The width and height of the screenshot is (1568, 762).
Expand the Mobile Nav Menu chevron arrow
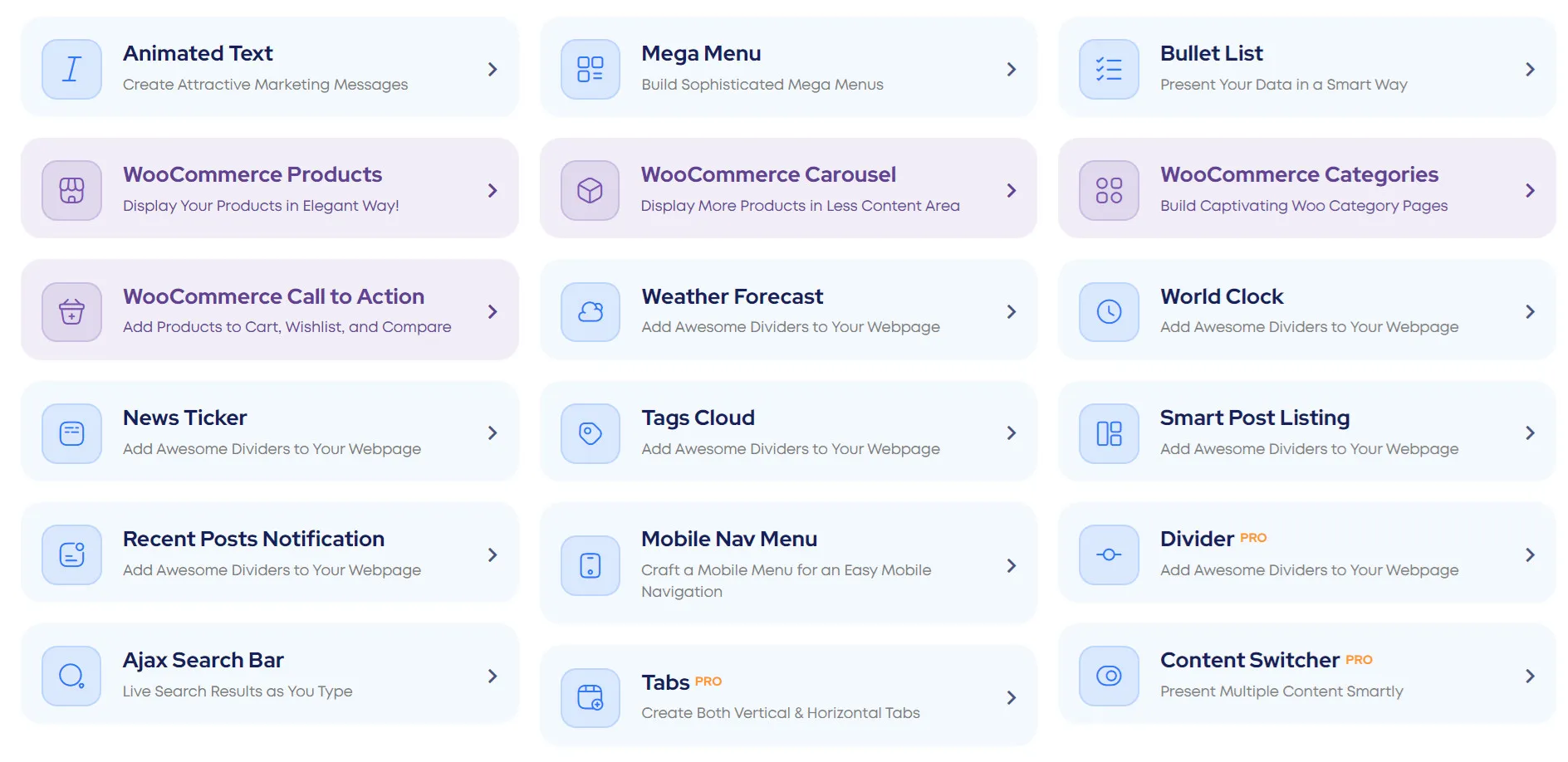pyautogui.click(x=1011, y=565)
